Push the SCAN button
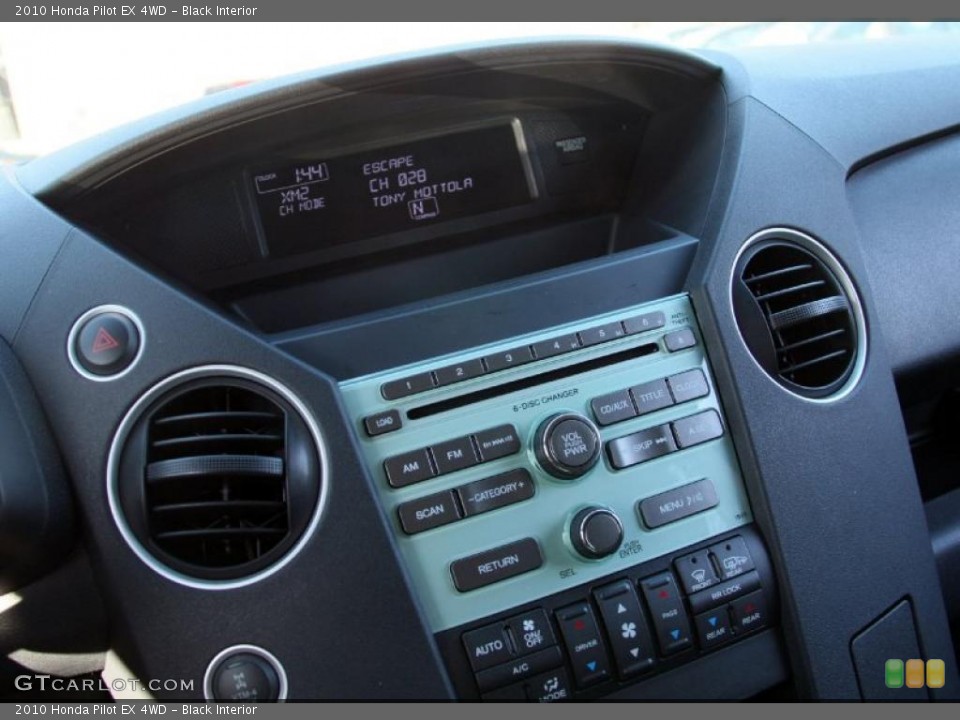The image size is (960, 720). pyautogui.click(x=429, y=512)
